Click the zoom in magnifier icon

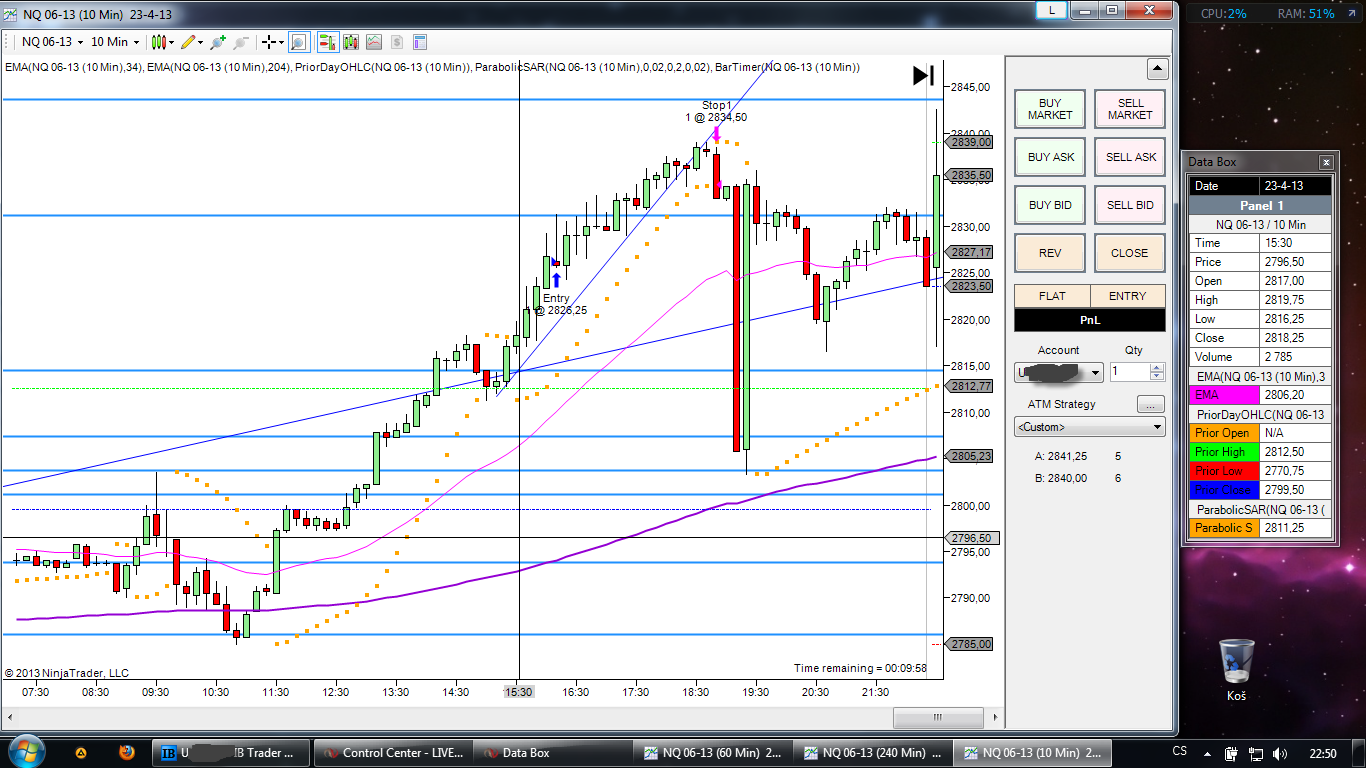click(x=217, y=42)
